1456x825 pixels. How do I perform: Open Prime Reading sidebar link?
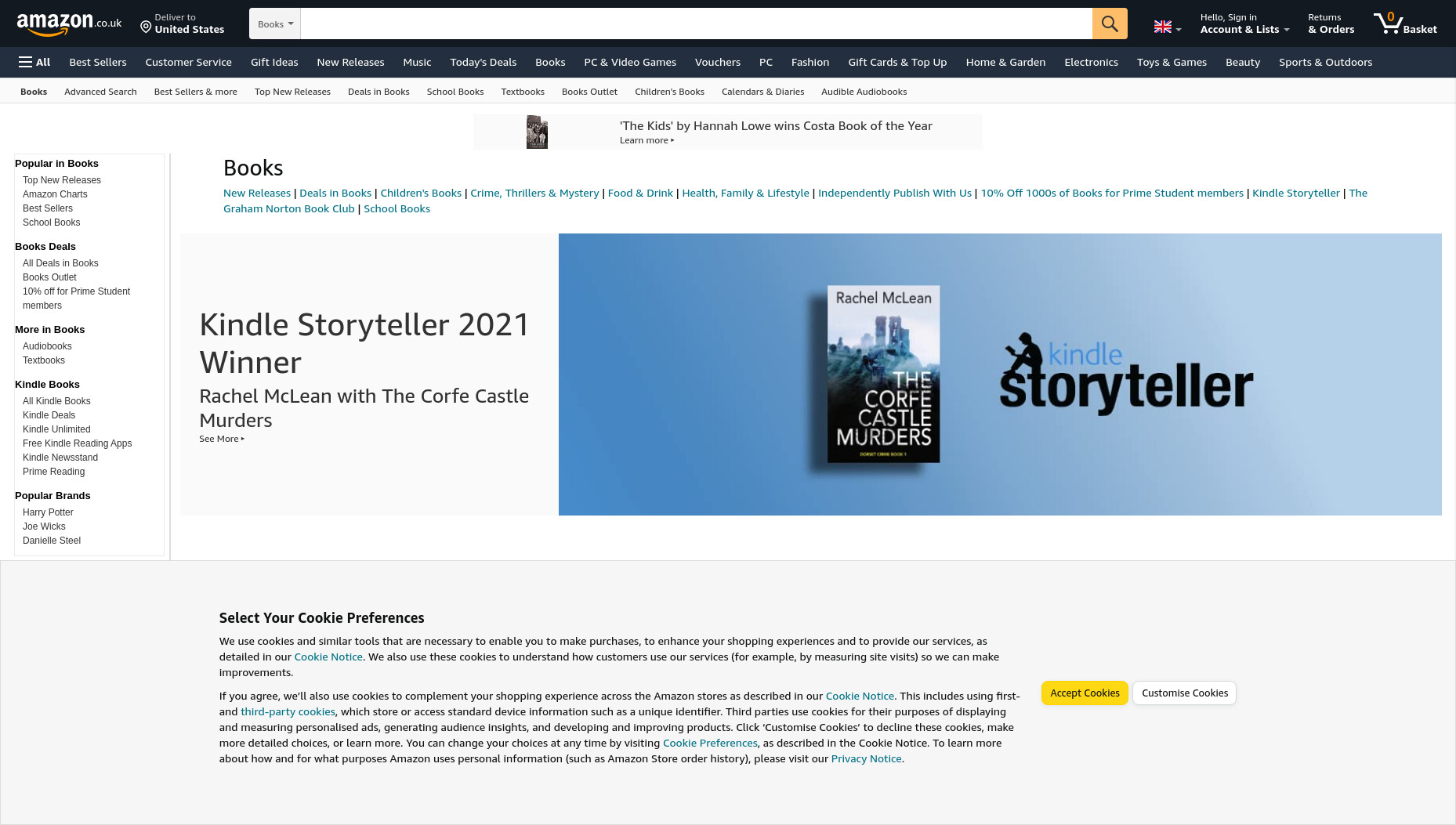point(53,472)
